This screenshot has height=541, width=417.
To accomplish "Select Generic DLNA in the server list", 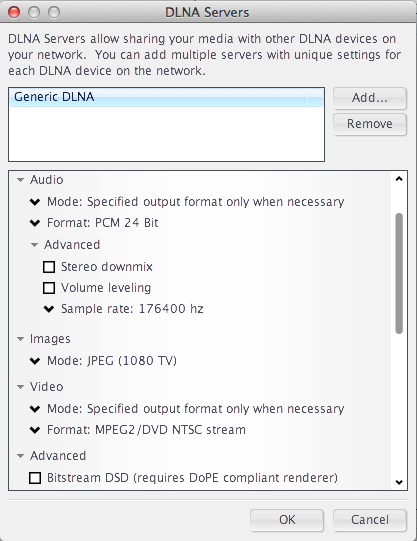I will (166, 97).
